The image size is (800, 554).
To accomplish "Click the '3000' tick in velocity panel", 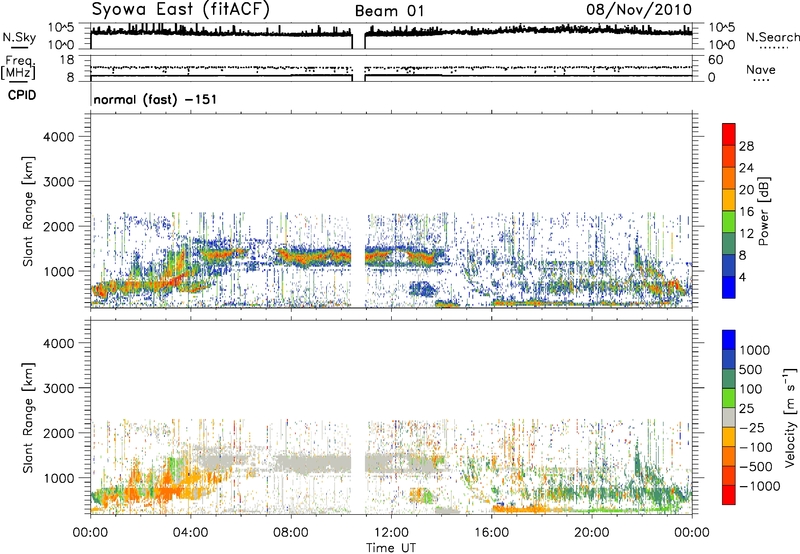I will (59, 388).
